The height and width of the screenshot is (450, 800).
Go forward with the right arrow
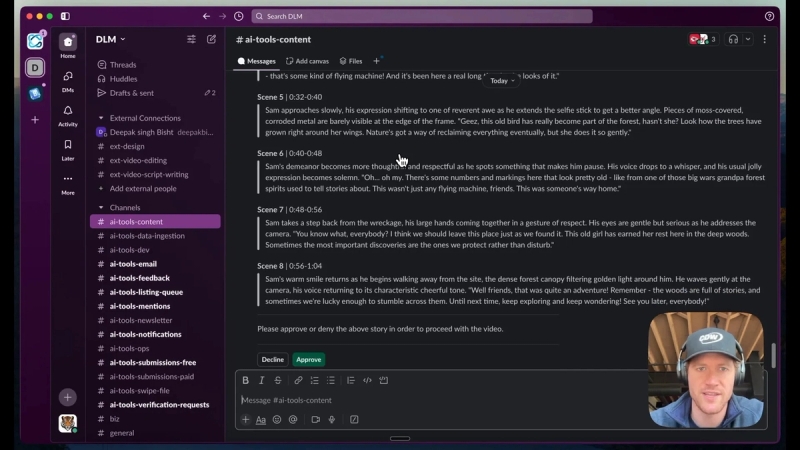click(x=222, y=16)
